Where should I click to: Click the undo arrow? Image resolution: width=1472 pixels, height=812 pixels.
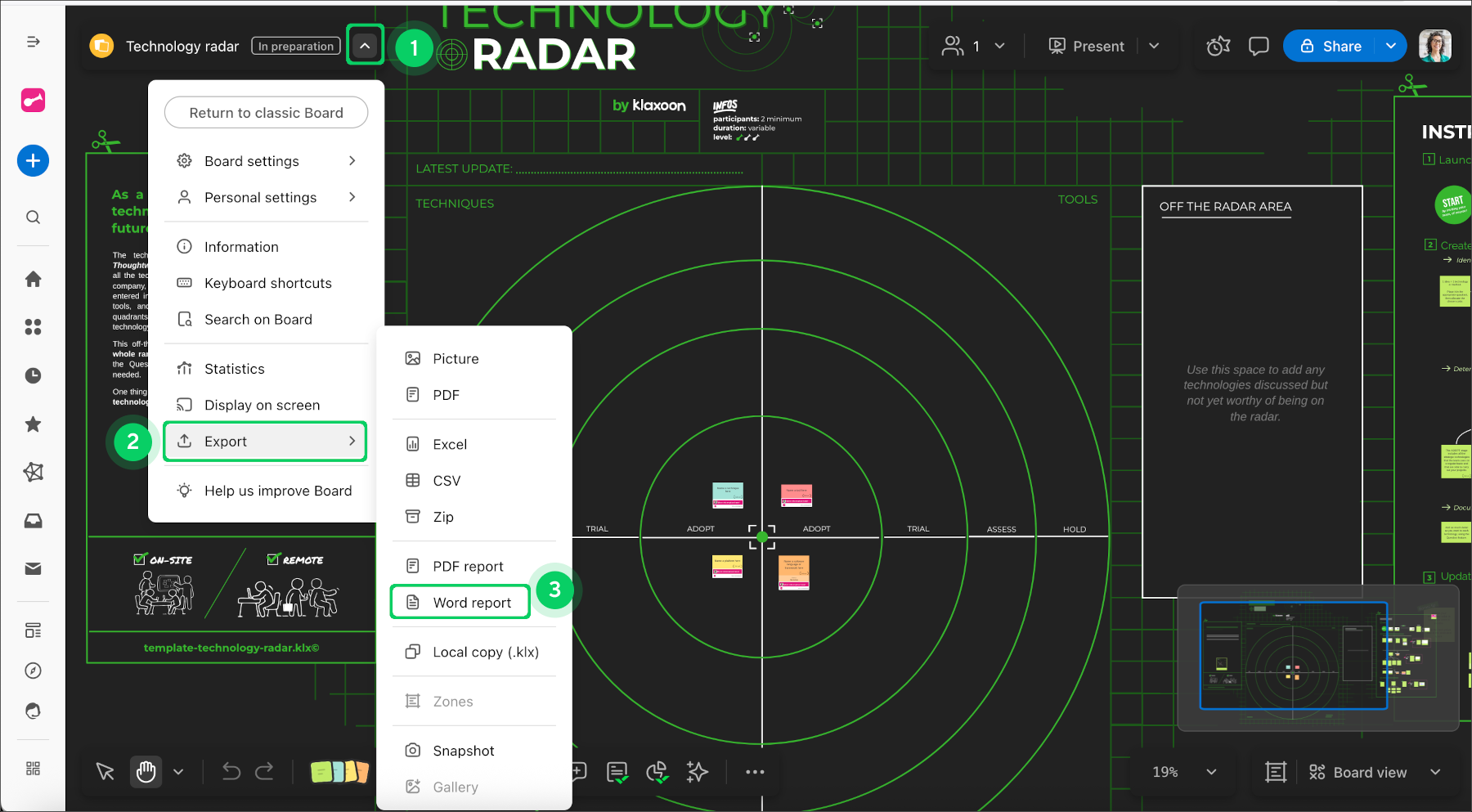231,772
